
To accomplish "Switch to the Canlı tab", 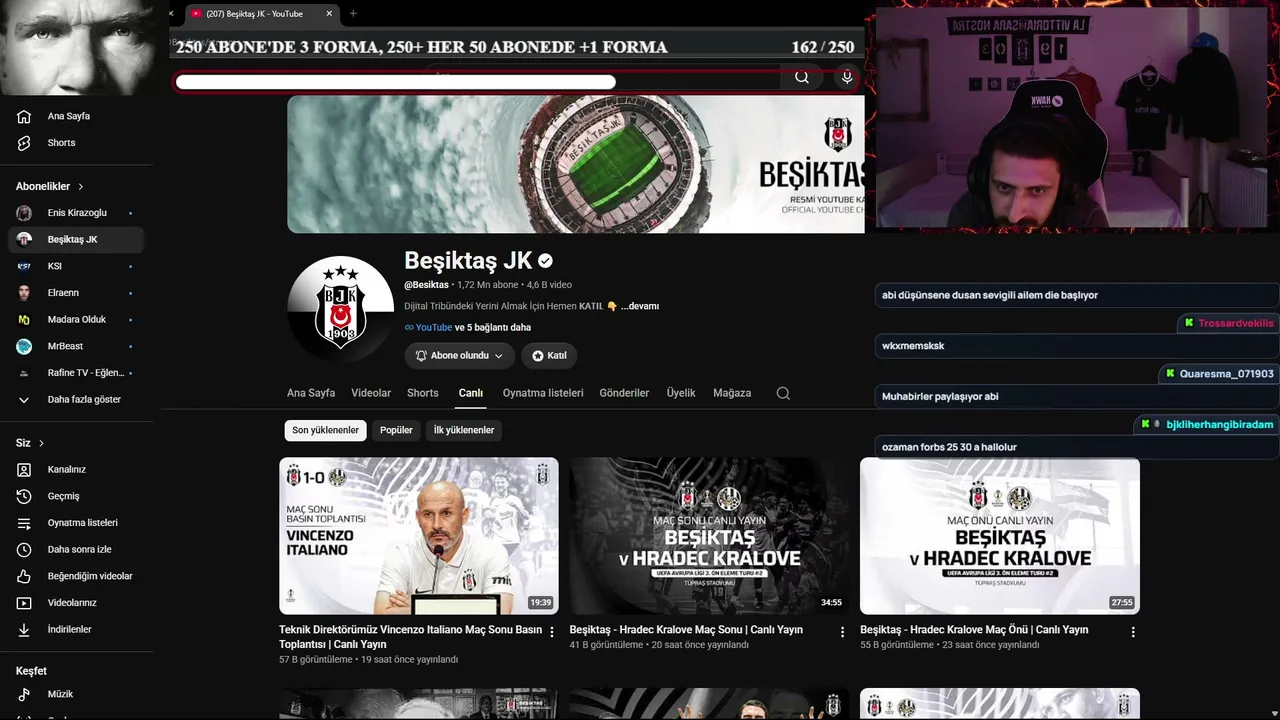I will pyautogui.click(x=471, y=393).
